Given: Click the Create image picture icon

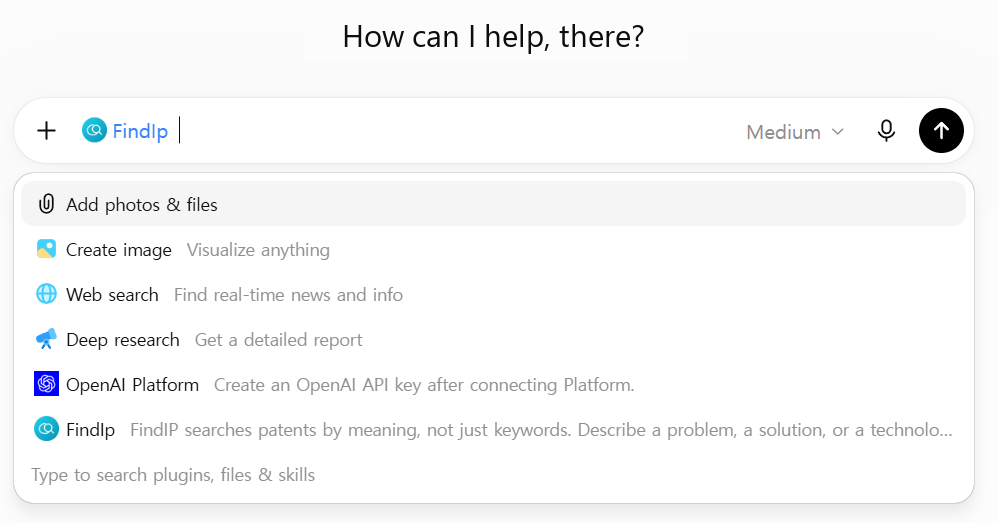Looking at the screenshot, I should pos(46,249).
